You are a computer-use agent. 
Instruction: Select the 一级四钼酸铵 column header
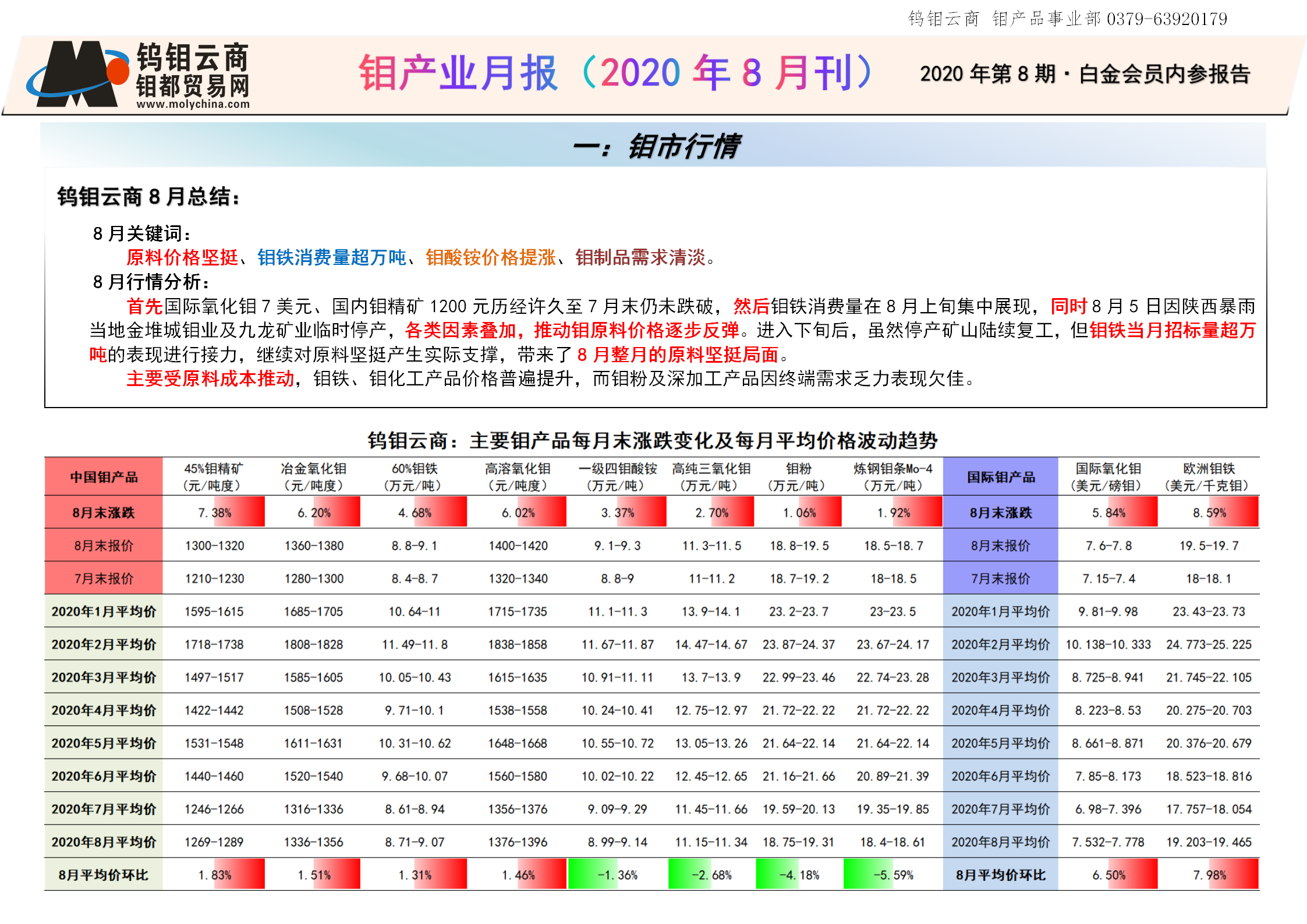(618, 477)
